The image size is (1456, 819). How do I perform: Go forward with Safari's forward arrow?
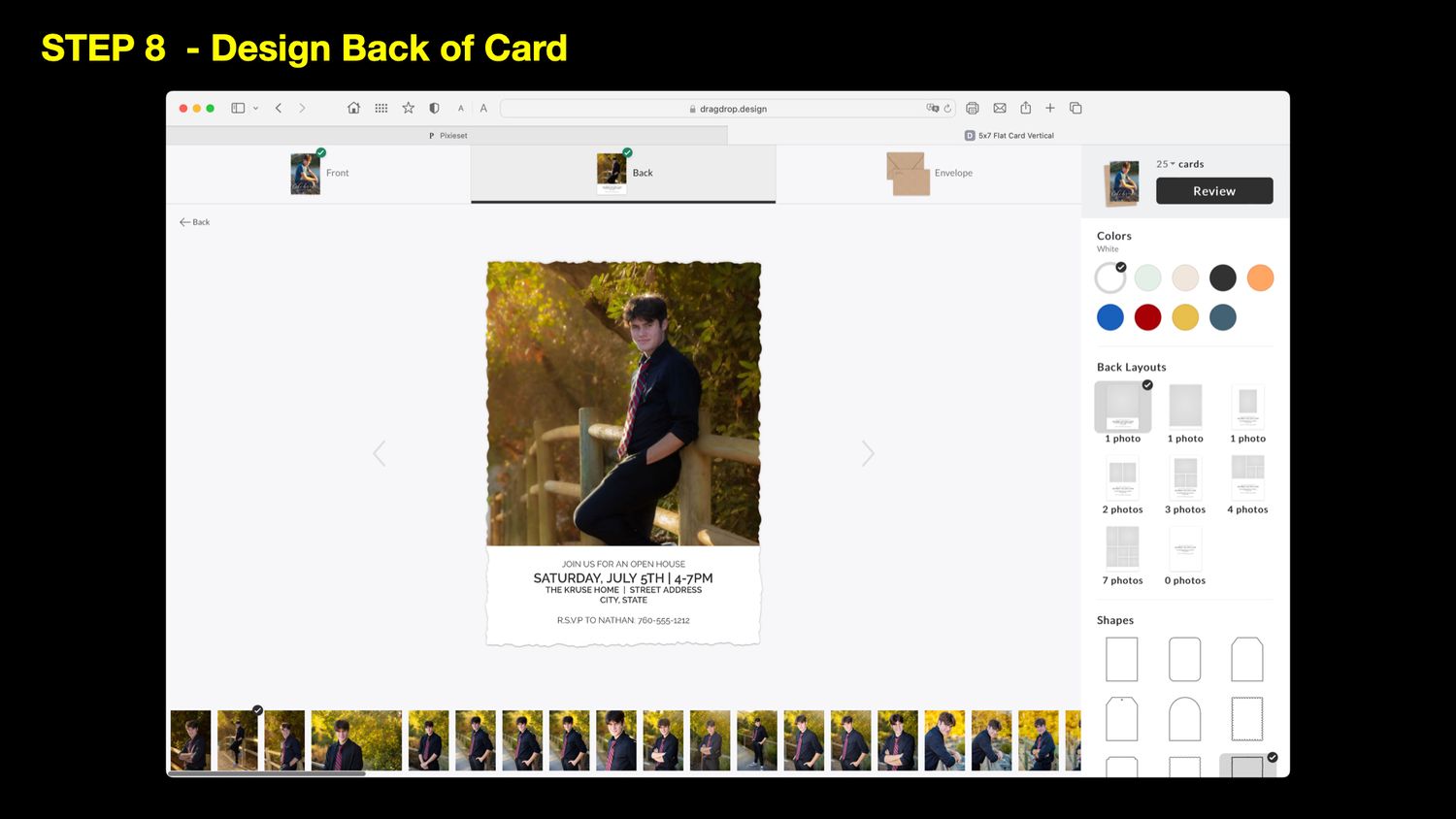tap(302, 108)
